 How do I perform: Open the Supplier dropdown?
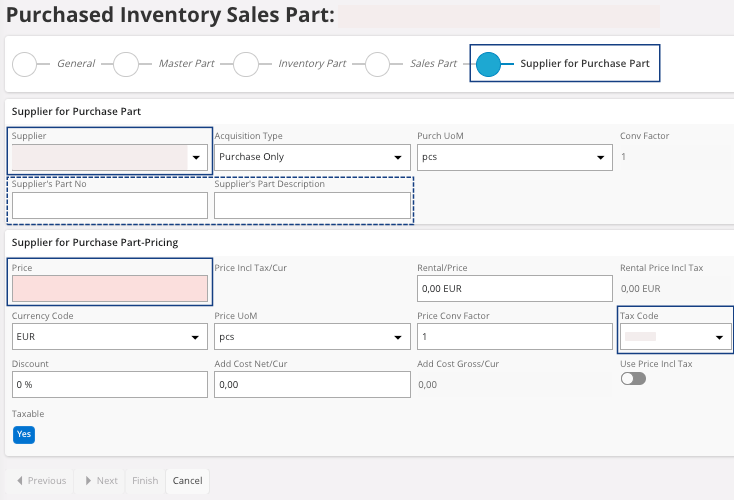(196, 158)
